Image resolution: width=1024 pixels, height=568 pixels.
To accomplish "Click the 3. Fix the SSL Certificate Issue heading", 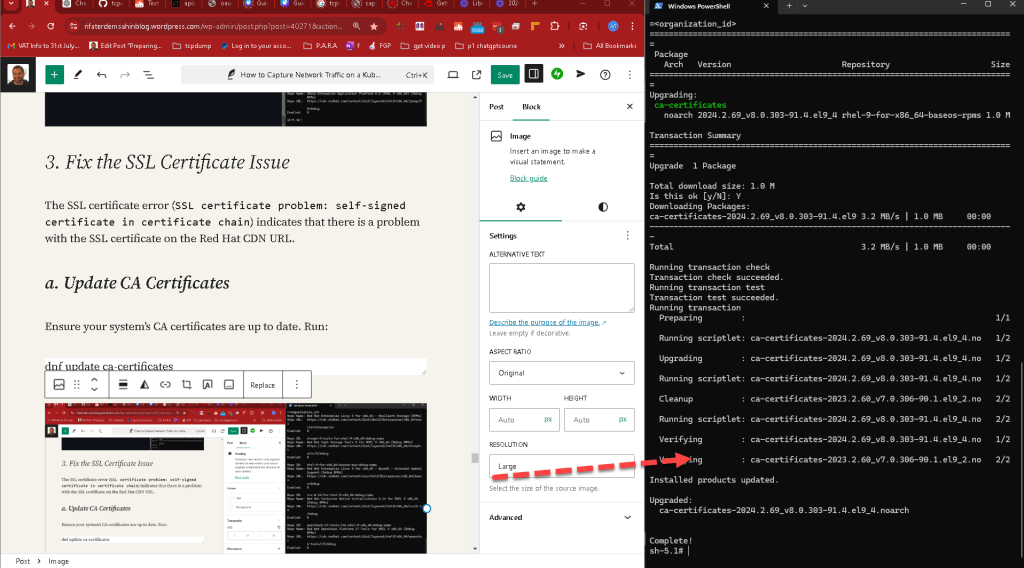I will tap(167, 162).
